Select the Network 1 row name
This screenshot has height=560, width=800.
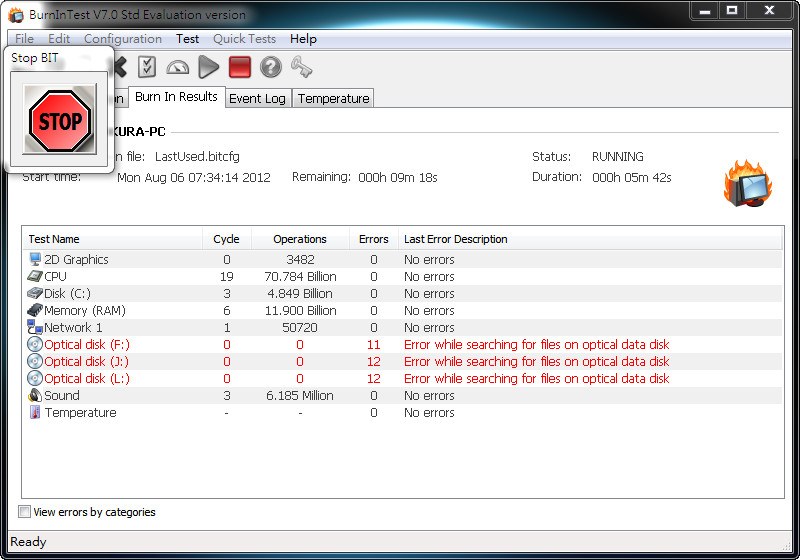point(73,327)
